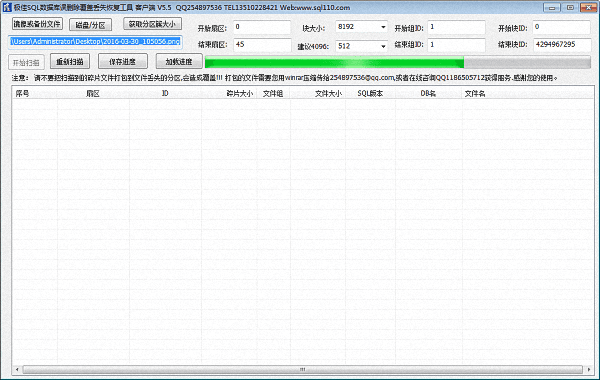Click the 结束扇区: label
600x380 pixels.
(x=212, y=45)
